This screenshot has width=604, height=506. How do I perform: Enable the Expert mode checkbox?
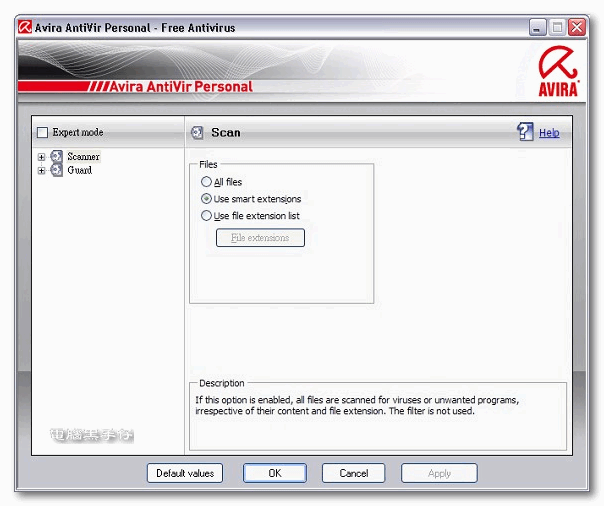pos(42,132)
